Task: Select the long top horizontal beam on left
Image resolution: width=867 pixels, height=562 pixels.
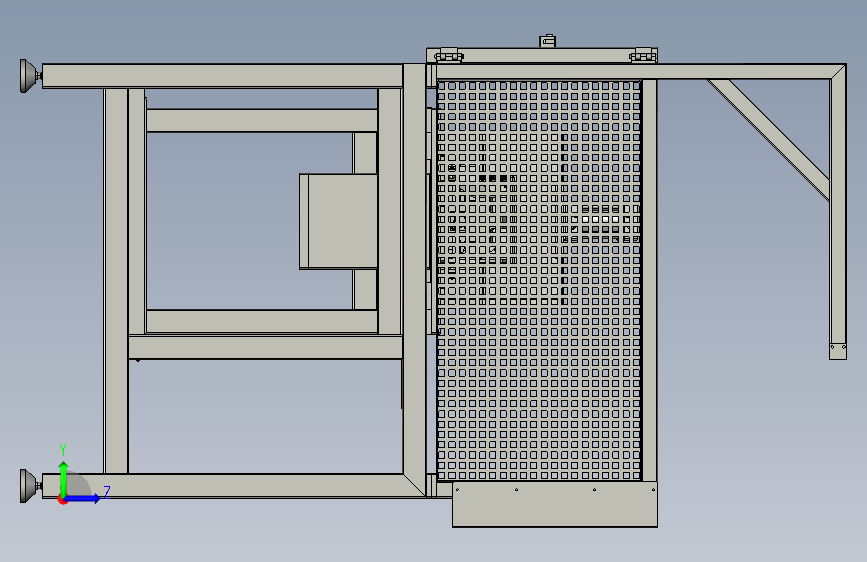Action: coord(222,76)
